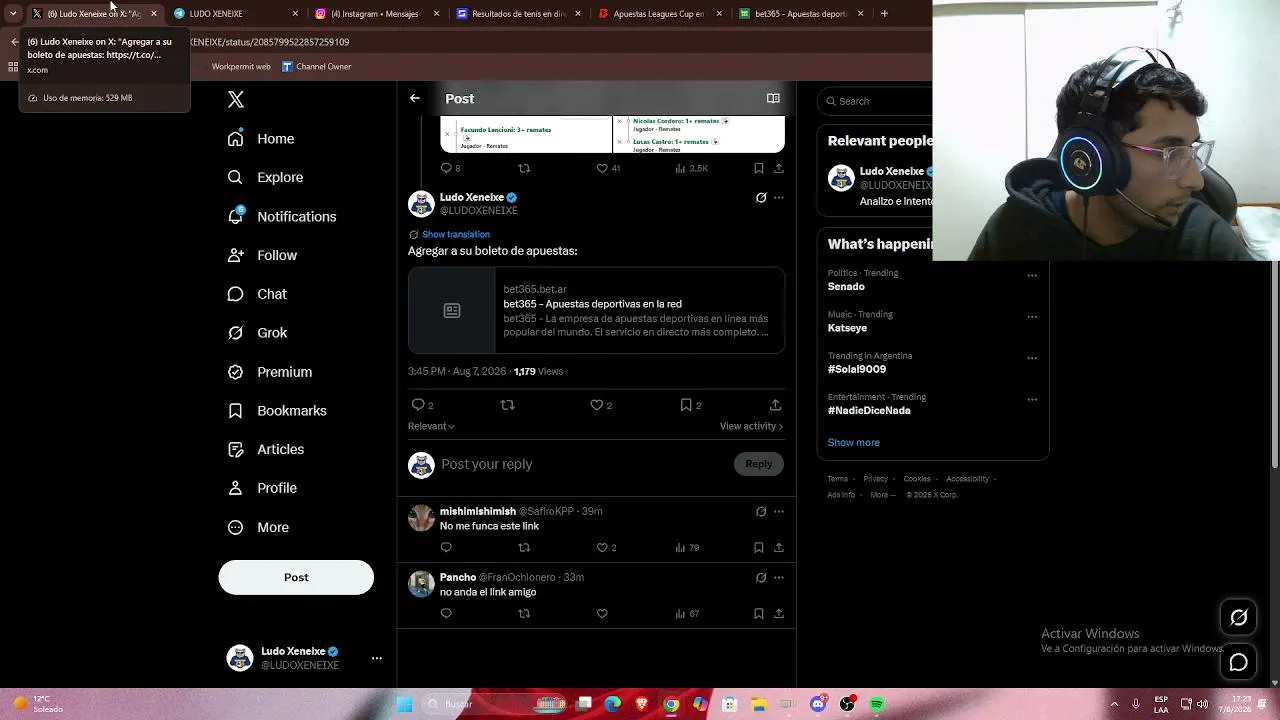Switch to the Instagram Mensajes tab

click(x=378, y=14)
